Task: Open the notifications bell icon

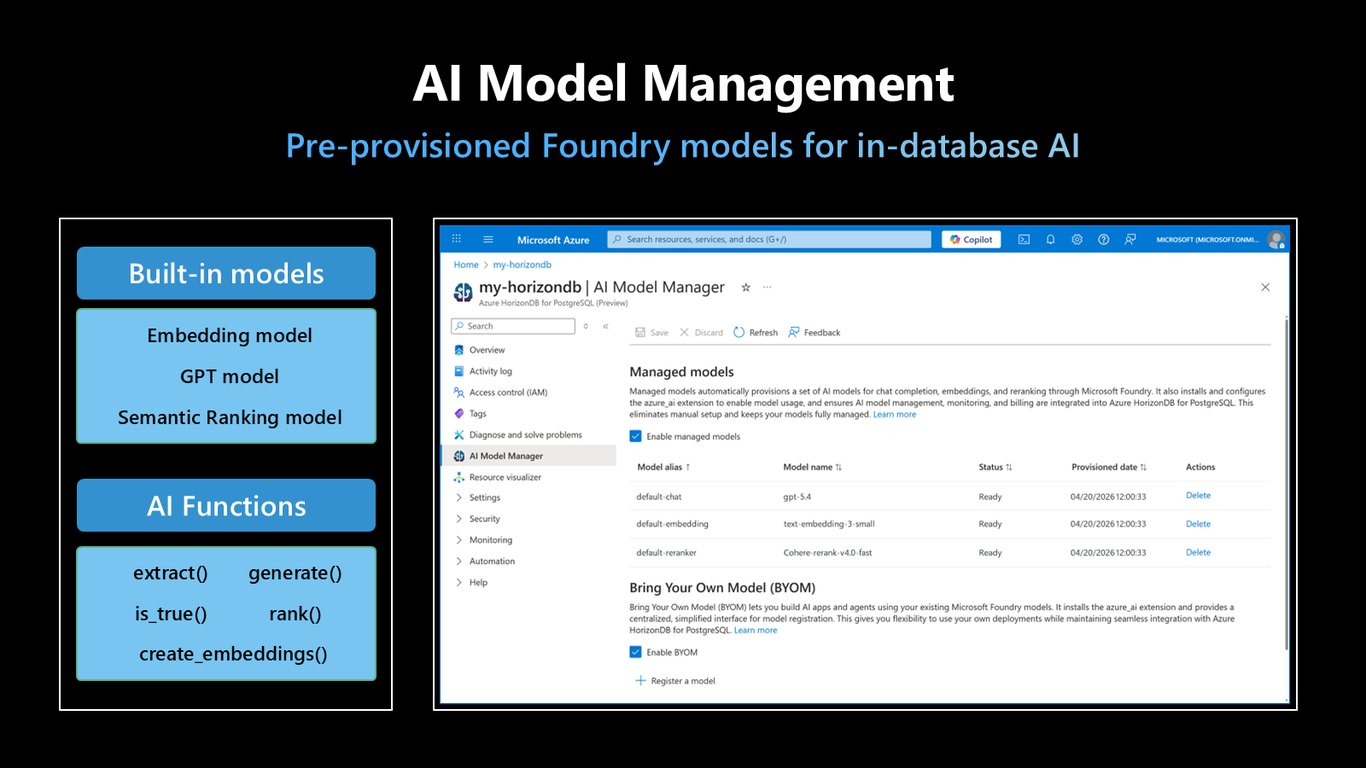Action: (x=1050, y=239)
